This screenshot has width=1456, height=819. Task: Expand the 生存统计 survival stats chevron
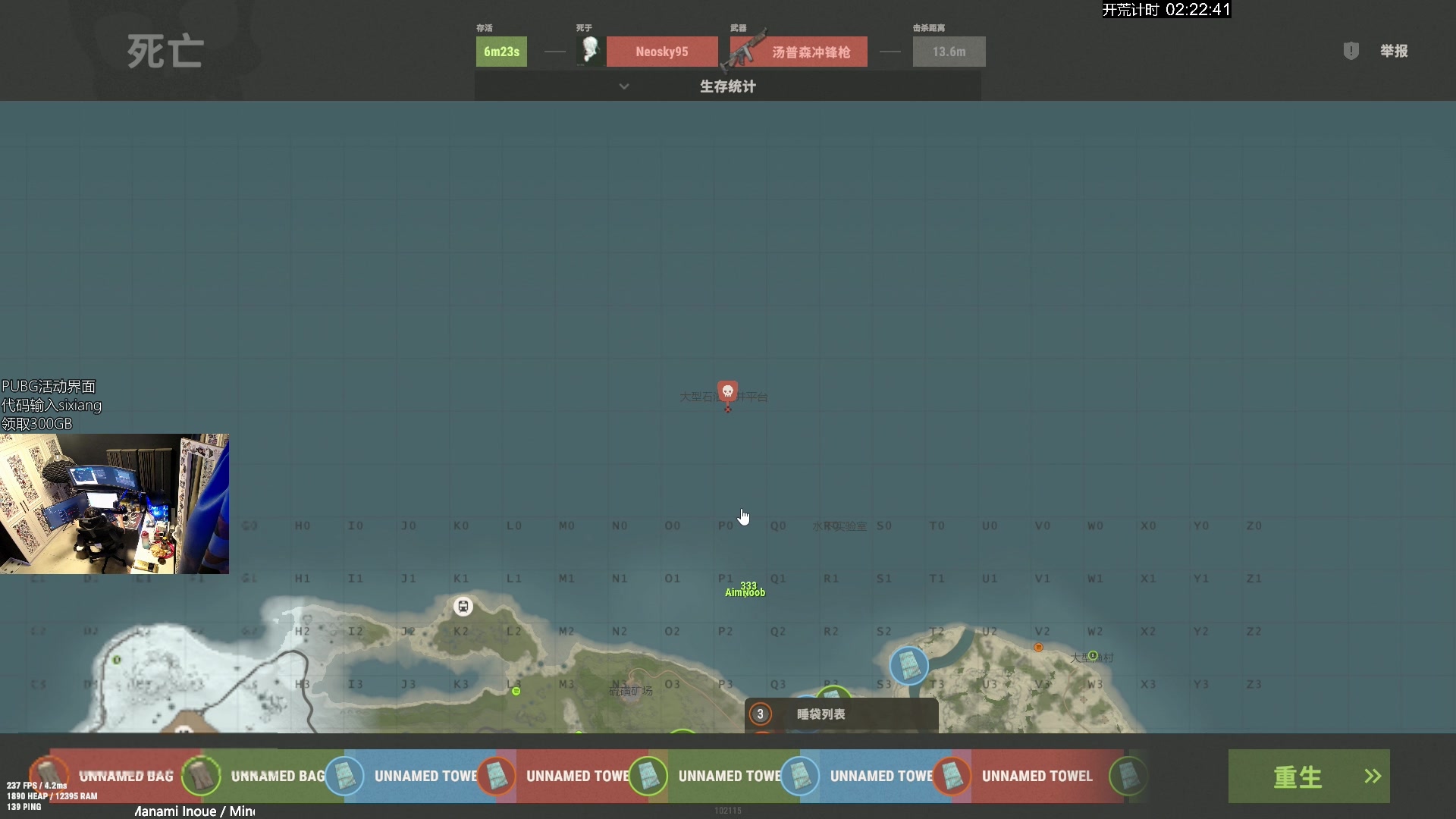pos(624,86)
